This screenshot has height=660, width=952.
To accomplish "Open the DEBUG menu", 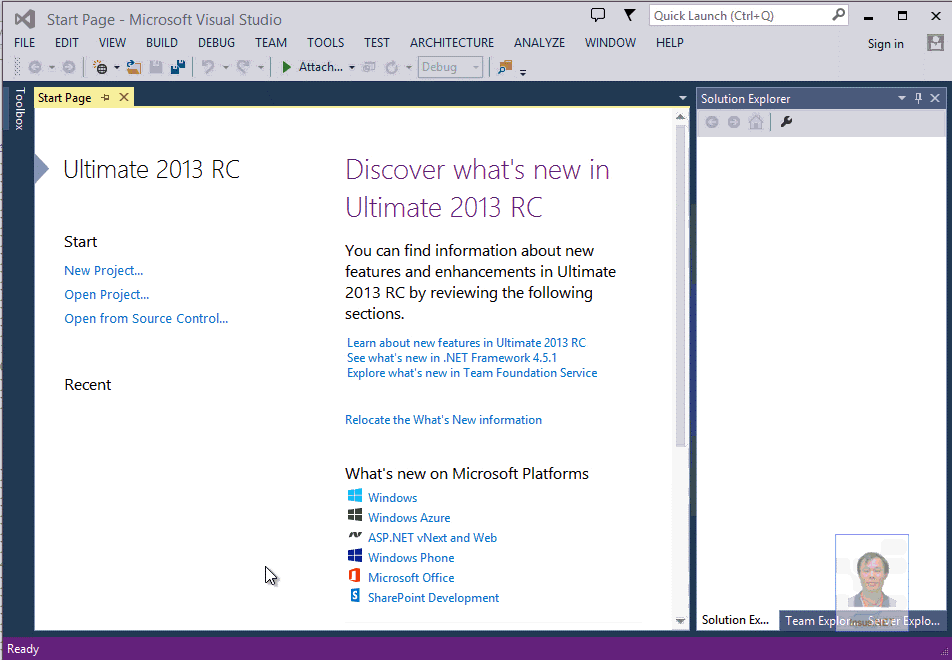I will coord(217,43).
